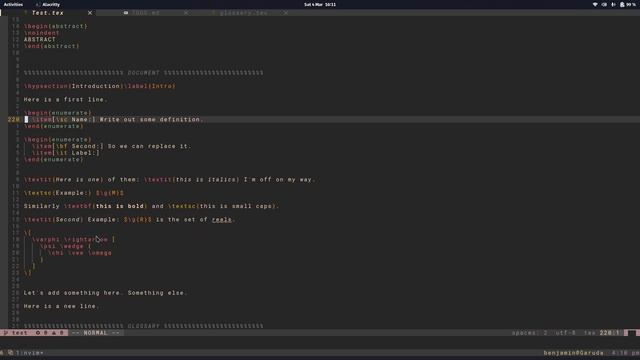The image size is (640, 360).
Task: Switch to the Test.tex buffer tab
Action: [47, 13]
